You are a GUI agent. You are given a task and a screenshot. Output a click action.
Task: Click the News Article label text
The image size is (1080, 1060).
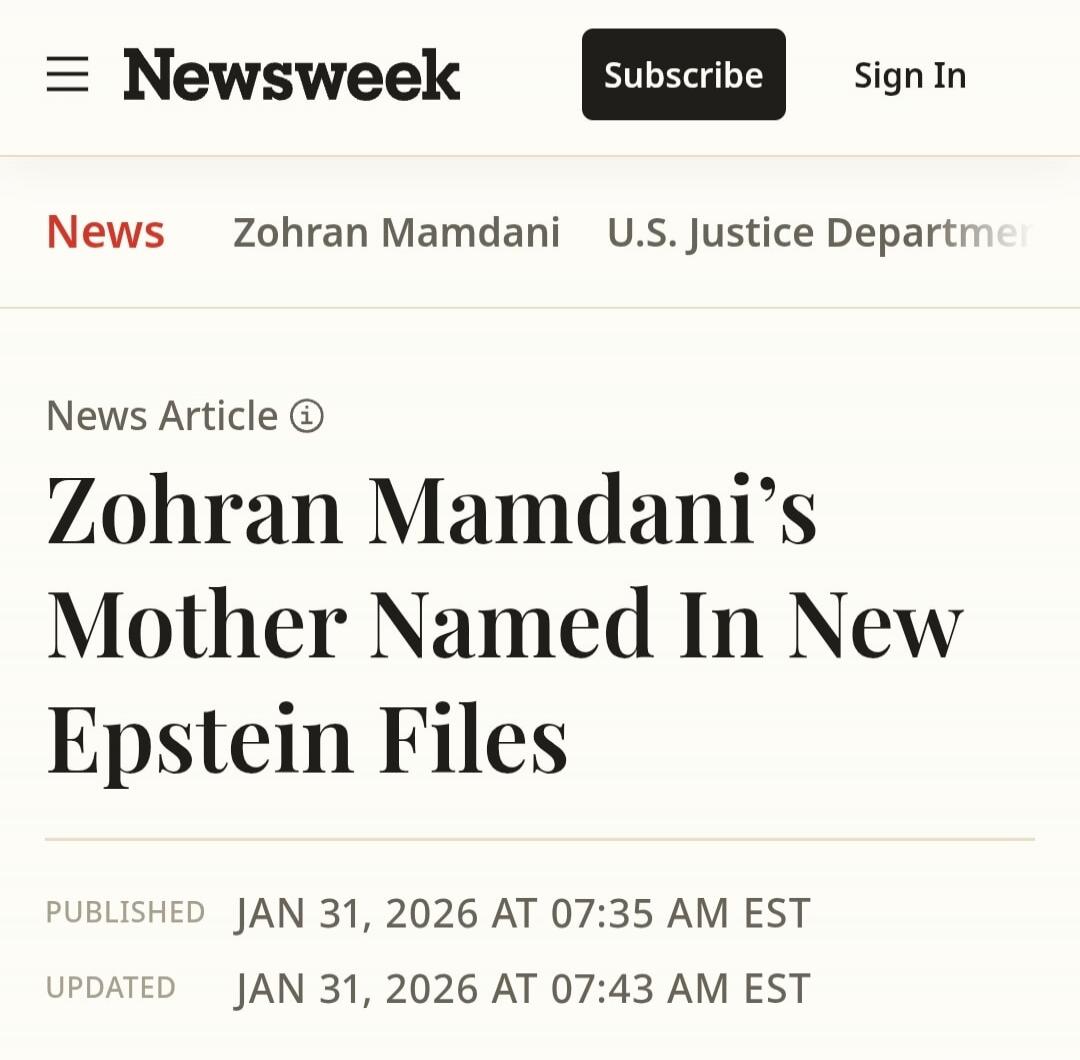[160, 415]
